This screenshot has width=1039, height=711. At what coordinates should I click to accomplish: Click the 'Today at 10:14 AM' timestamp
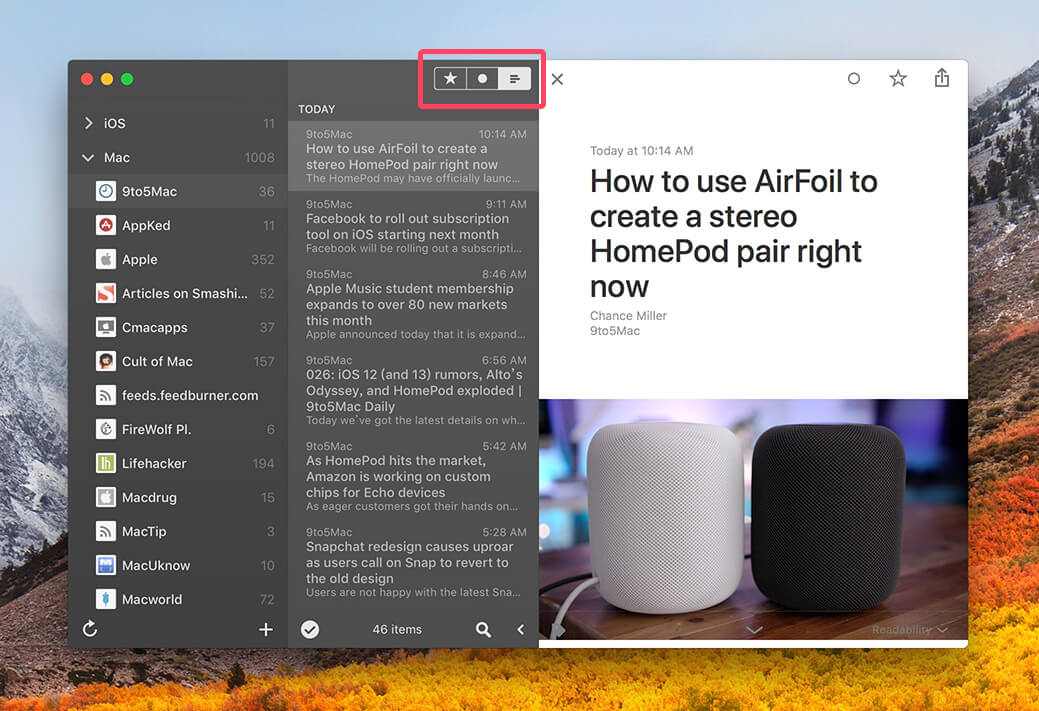pyautogui.click(x=641, y=151)
